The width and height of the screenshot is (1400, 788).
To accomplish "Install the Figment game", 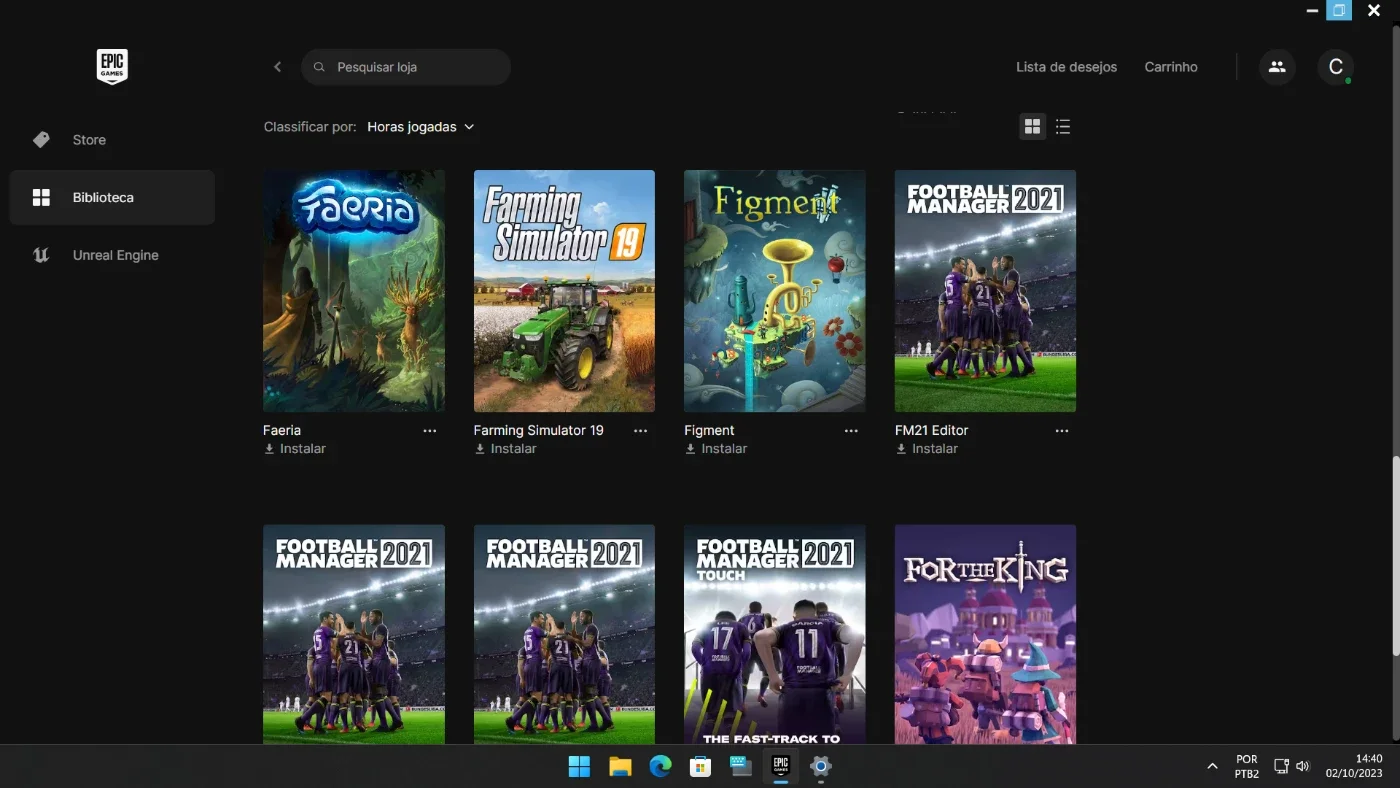I will coord(716,449).
